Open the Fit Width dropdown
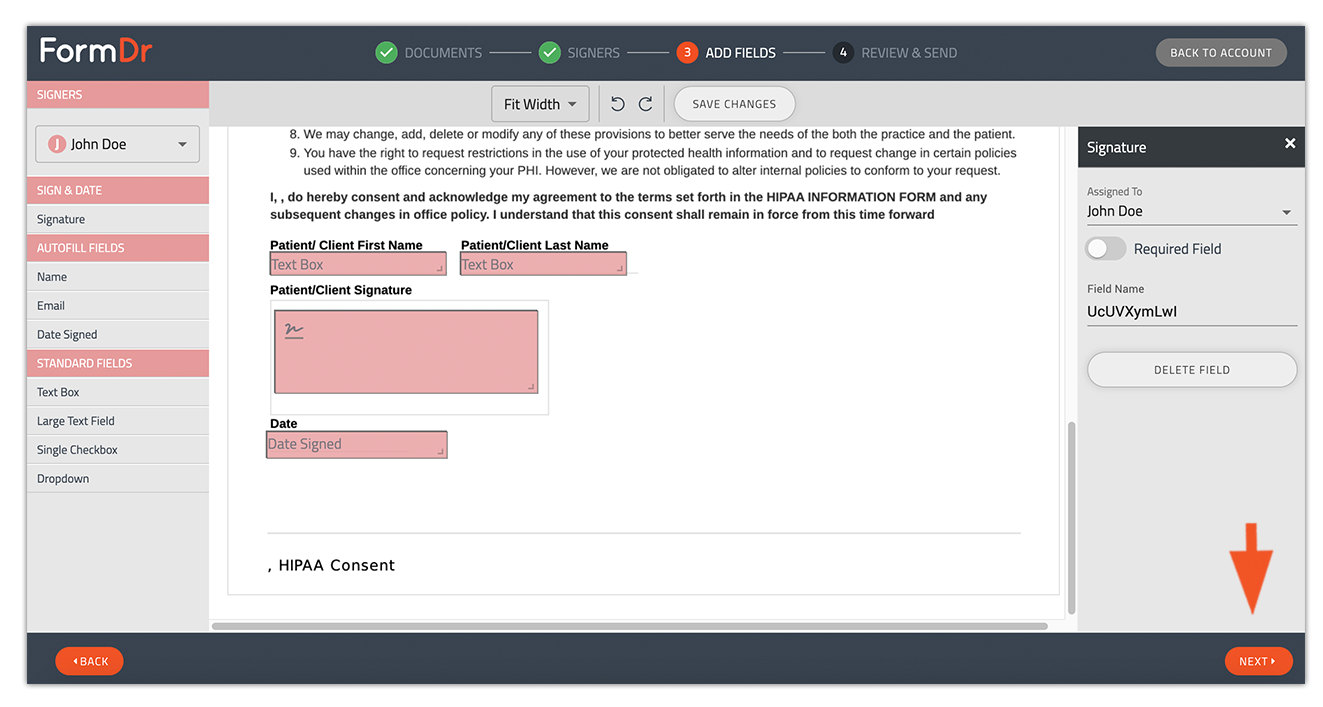This screenshot has width=1323, height=707. click(x=540, y=103)
